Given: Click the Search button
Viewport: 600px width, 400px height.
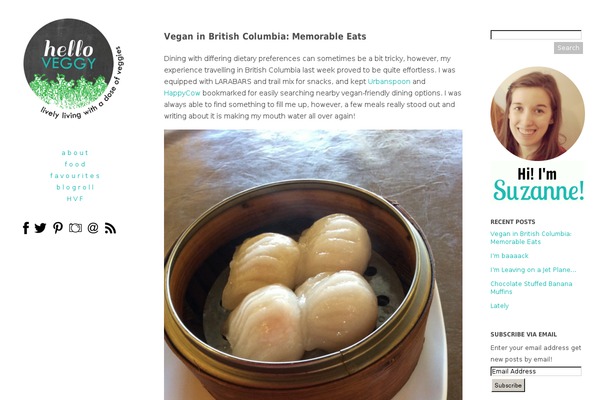Looking at the screenshot, I should point(568,48).
